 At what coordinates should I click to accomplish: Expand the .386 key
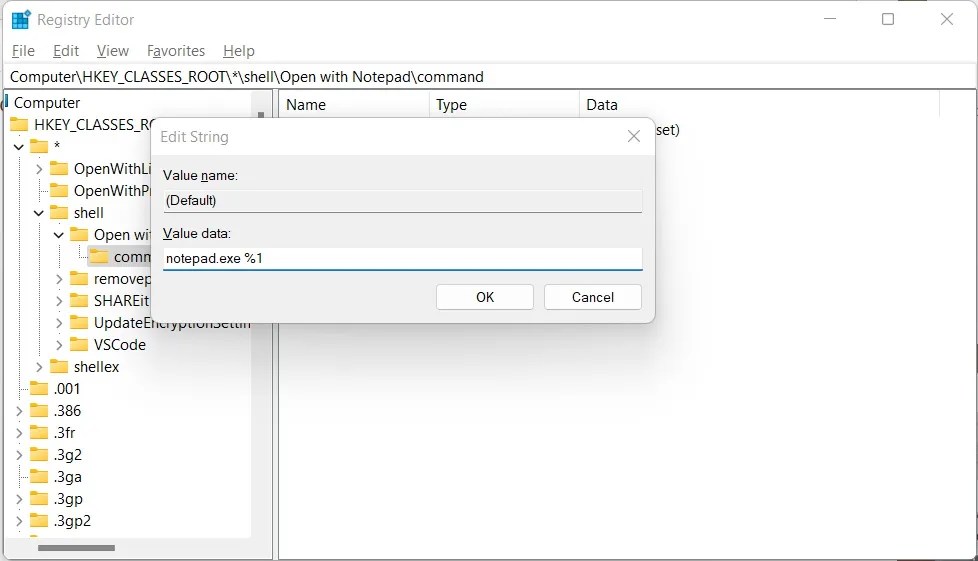pyautogui.click(x=19, y=411)
